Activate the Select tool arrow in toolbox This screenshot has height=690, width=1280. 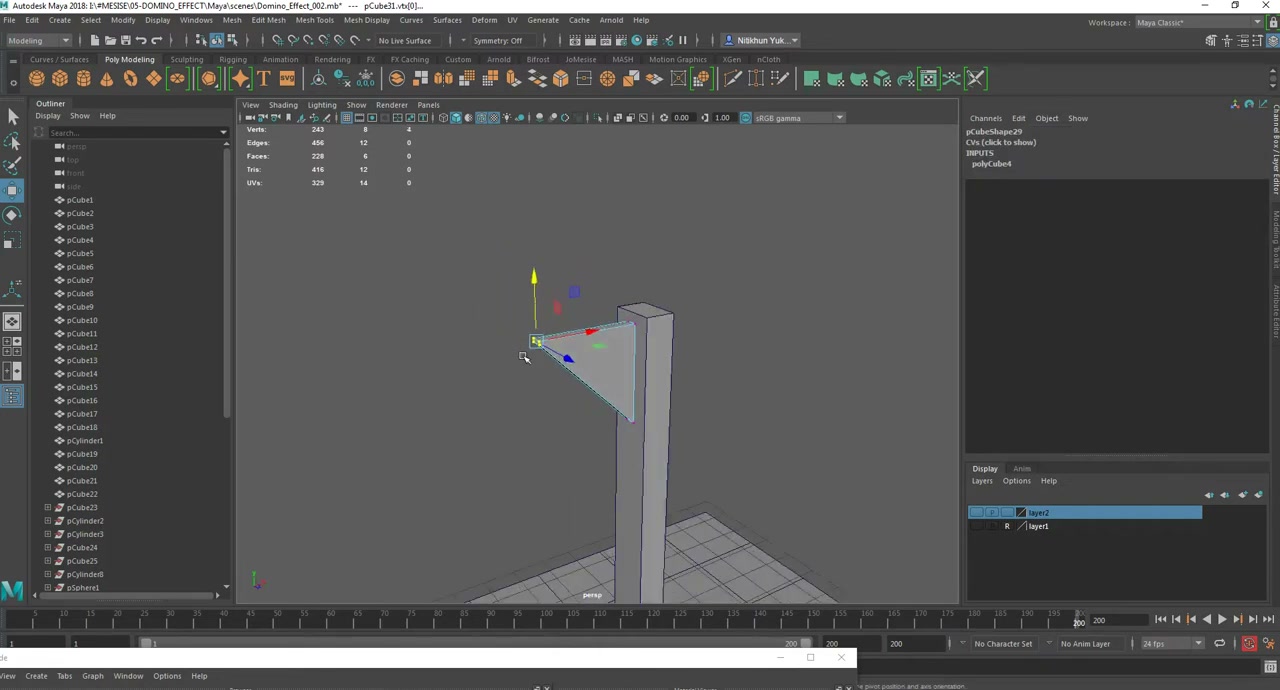click(x=12, y=117)
